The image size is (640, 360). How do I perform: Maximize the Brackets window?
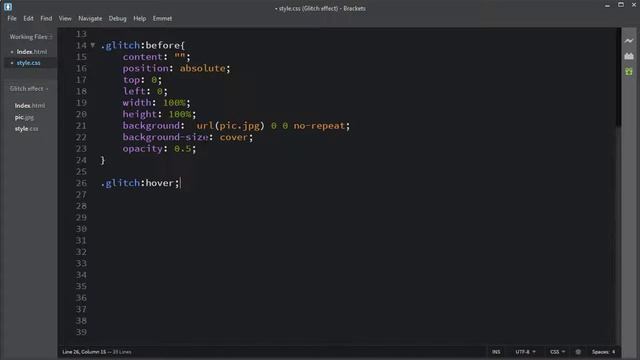point(620,5)
